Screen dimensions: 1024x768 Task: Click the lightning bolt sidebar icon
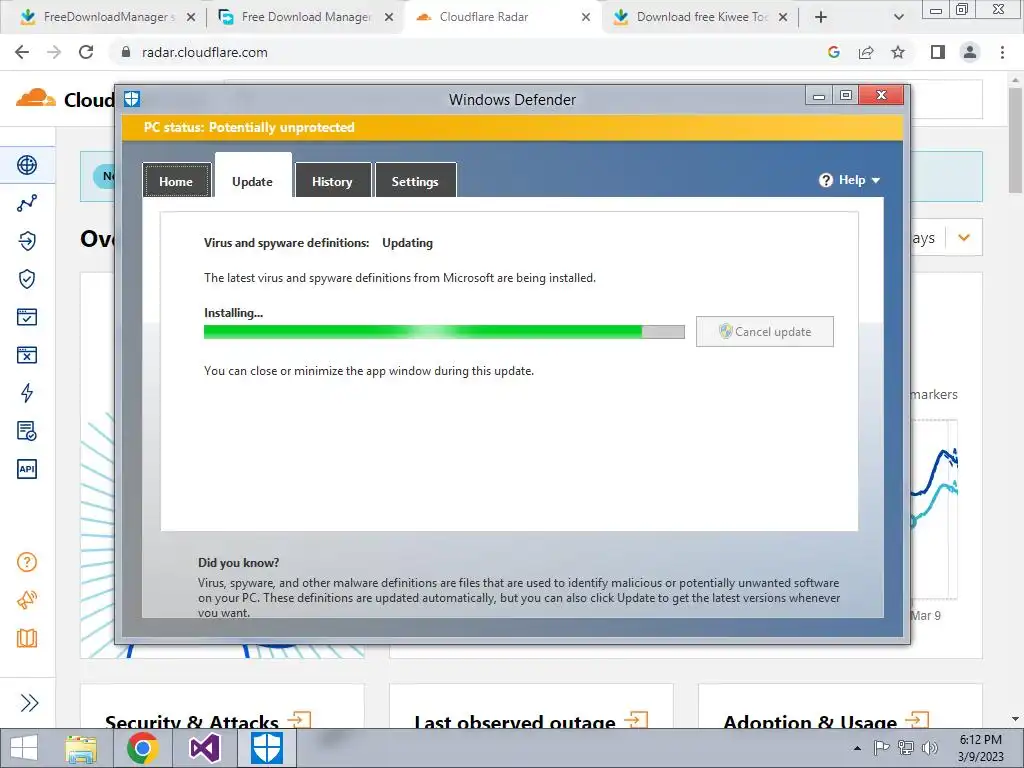pos(27,392)
